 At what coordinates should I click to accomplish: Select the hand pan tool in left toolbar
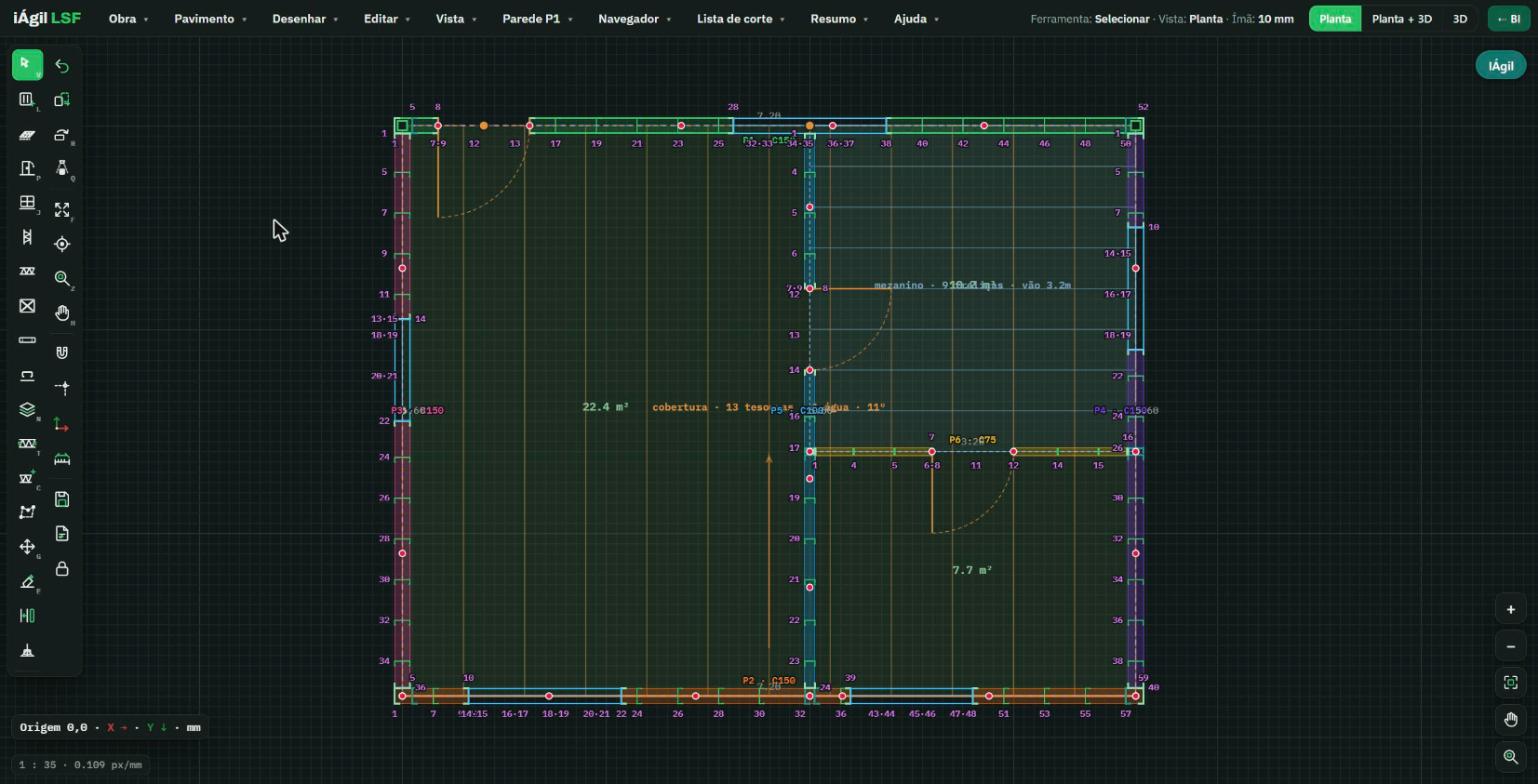point(62,314)
